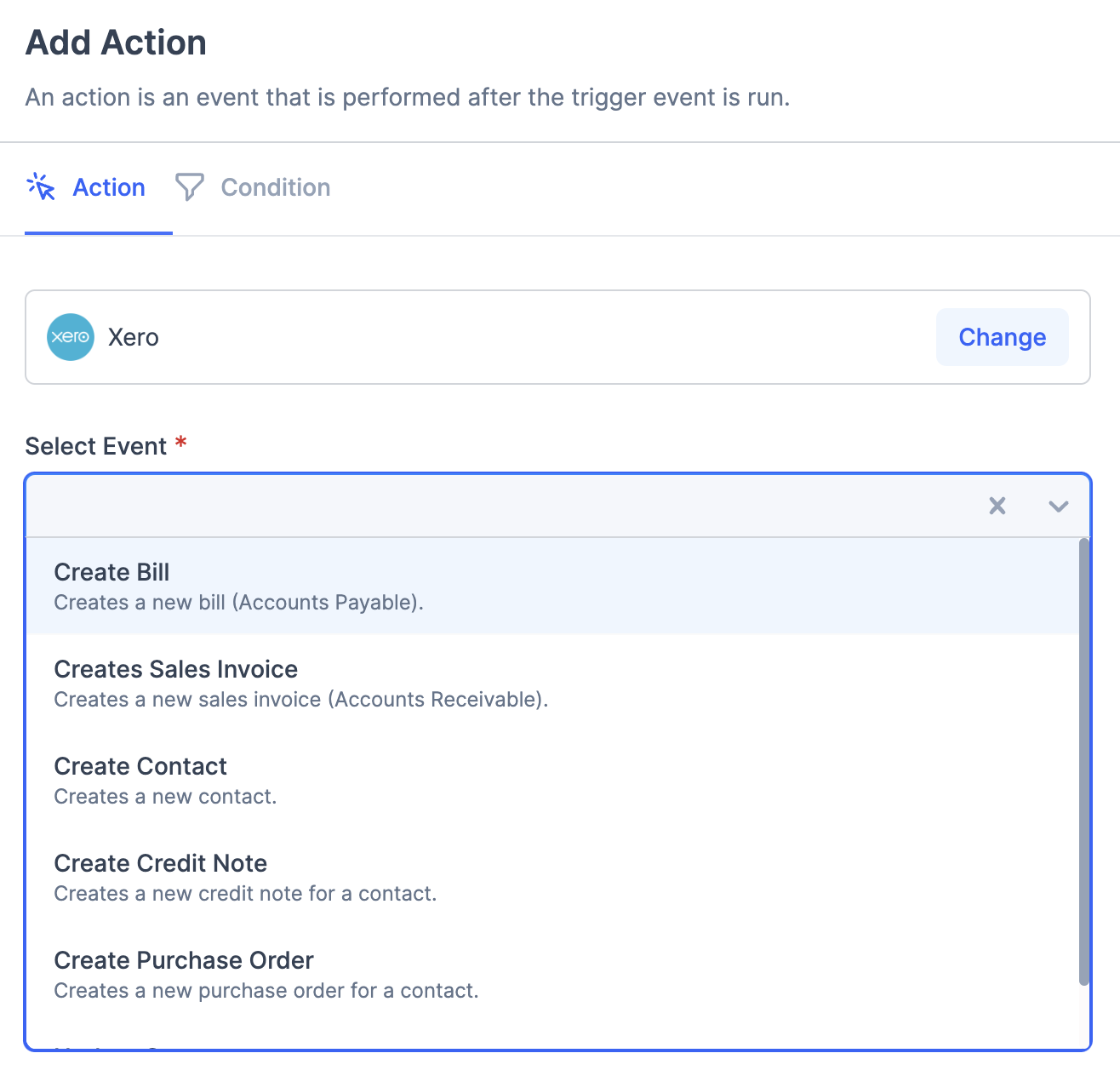Clear the event selection with the X icon
1120x1076 pixels.
[x=997, y=506]
